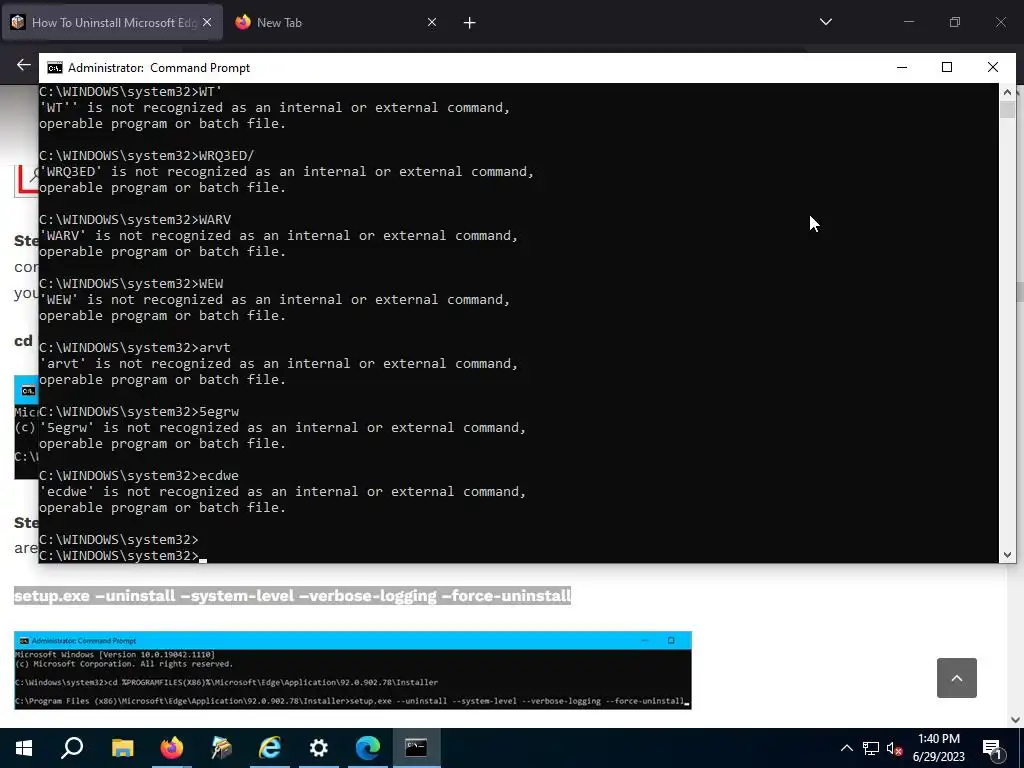Open the notification center icon
Viewport: 1024px width, 768px height.
point(992,748)
